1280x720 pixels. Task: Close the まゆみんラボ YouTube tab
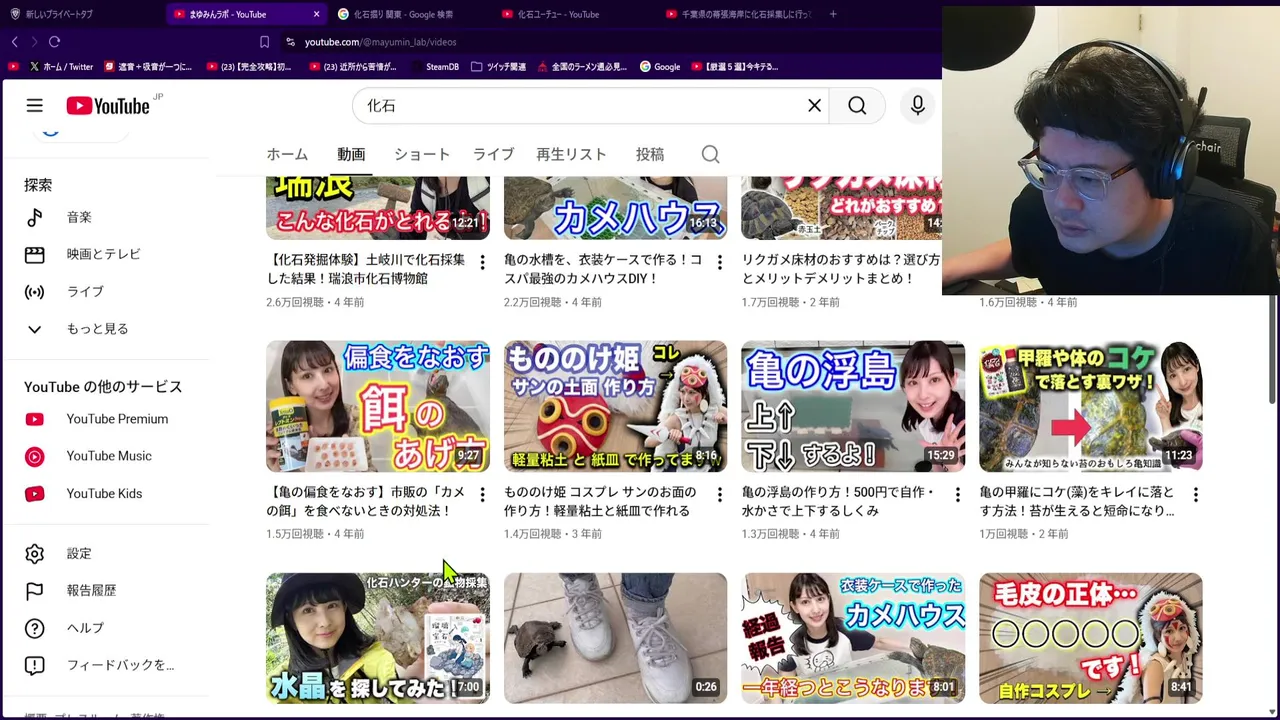[316, 14]
